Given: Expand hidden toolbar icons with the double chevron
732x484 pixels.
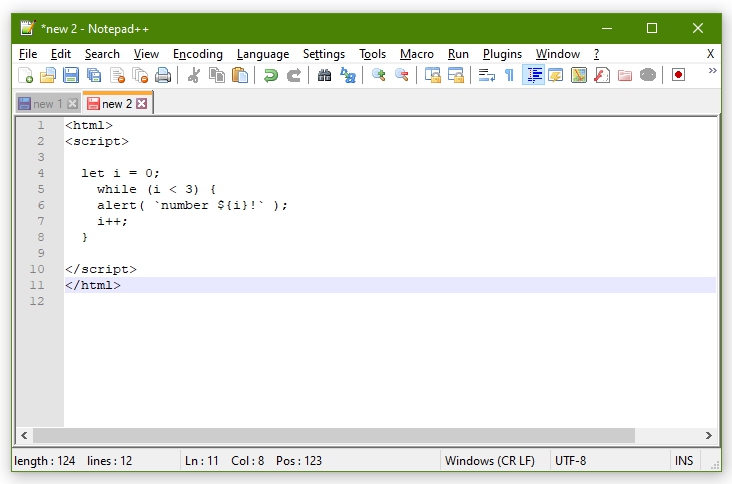Looking at the screenshot, I should pos(712,70).
